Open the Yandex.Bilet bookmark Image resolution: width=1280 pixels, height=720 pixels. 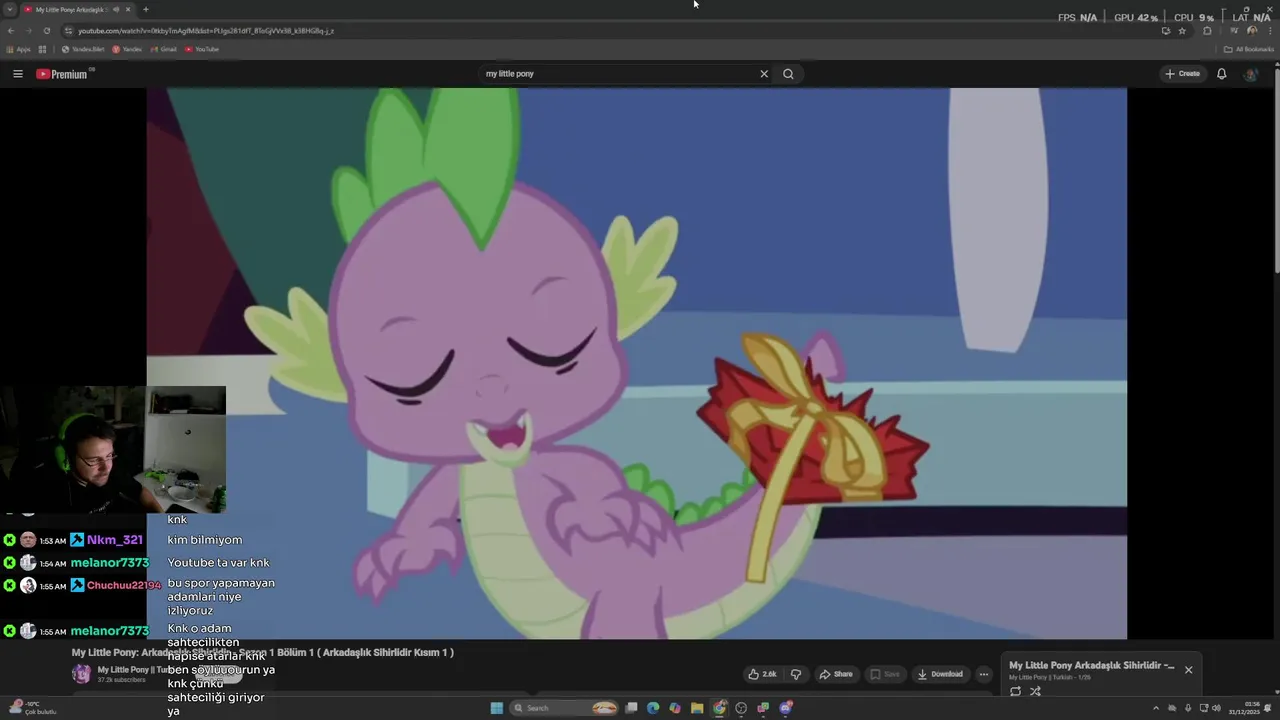[x=83, y=49]
